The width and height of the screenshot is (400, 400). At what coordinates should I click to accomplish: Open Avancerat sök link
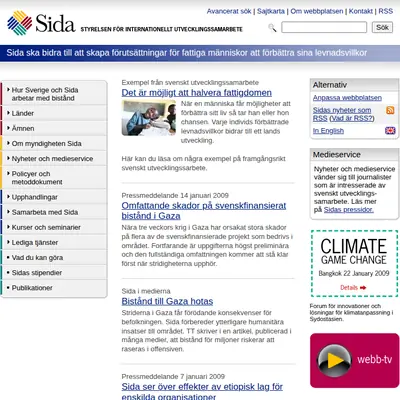click(229, 11)
